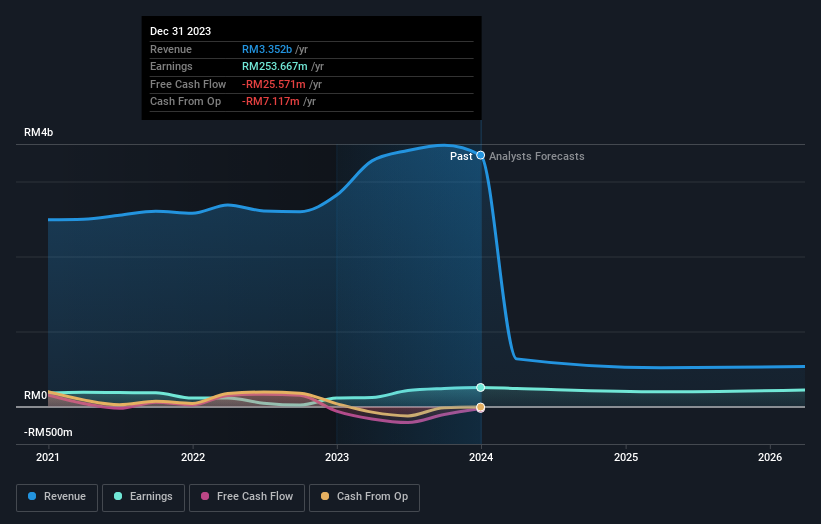The height and width of the screenshot is (524, 821).
Task: Click the RM0 y-axis label
Action: click(36, 395)
